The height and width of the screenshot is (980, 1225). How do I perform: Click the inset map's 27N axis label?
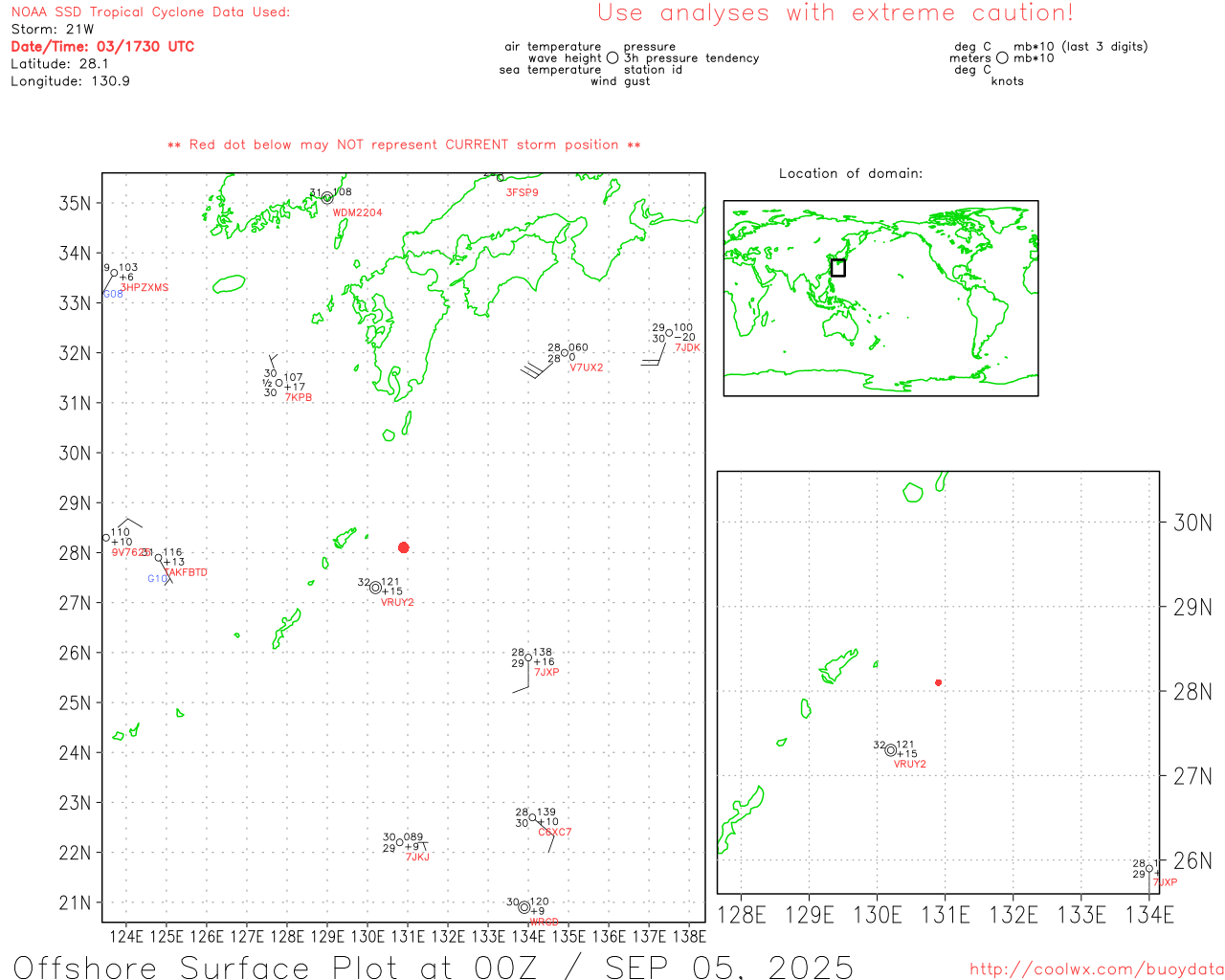pos(1192,776)
